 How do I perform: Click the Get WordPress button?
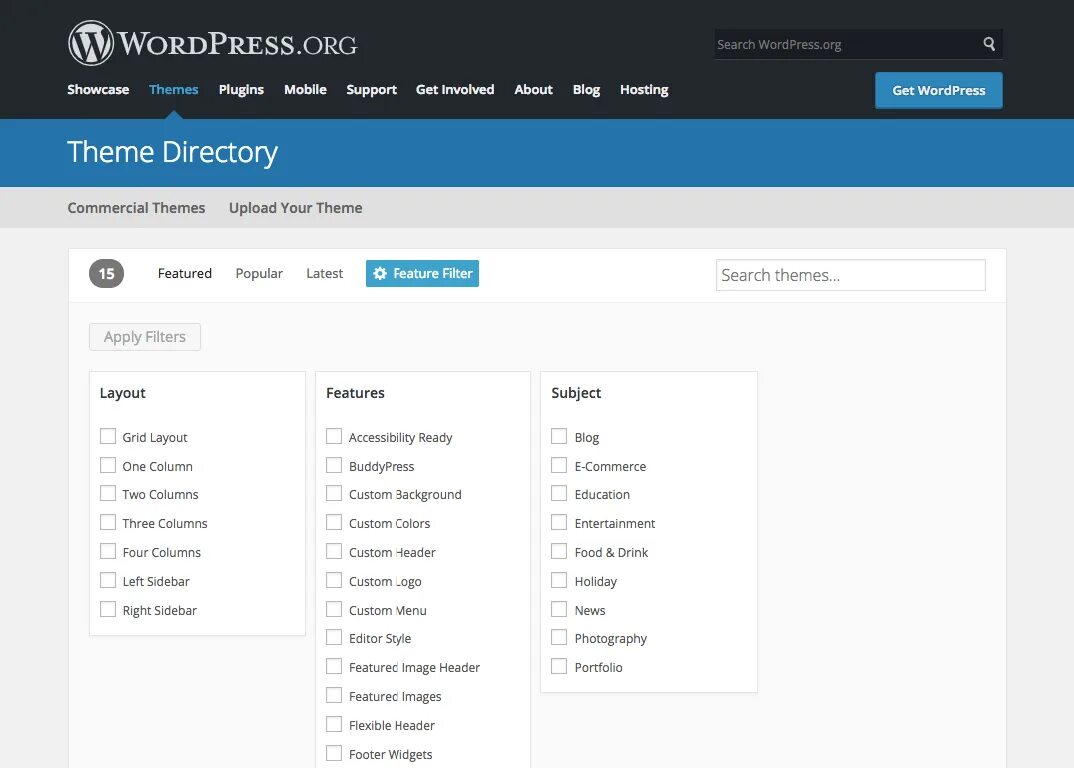(x=938, y=90)
